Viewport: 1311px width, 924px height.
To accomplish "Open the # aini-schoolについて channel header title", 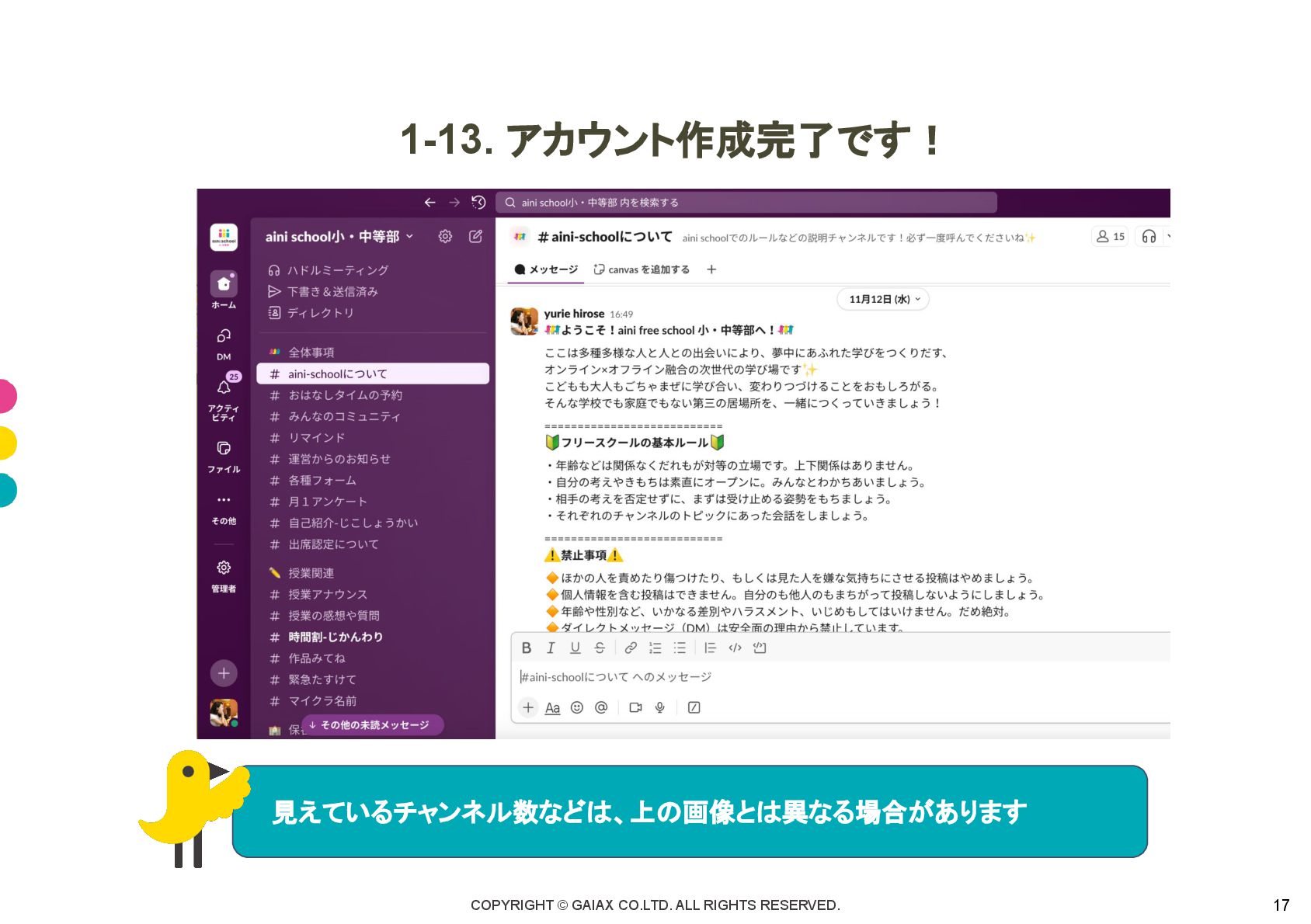I will (604, 237).
